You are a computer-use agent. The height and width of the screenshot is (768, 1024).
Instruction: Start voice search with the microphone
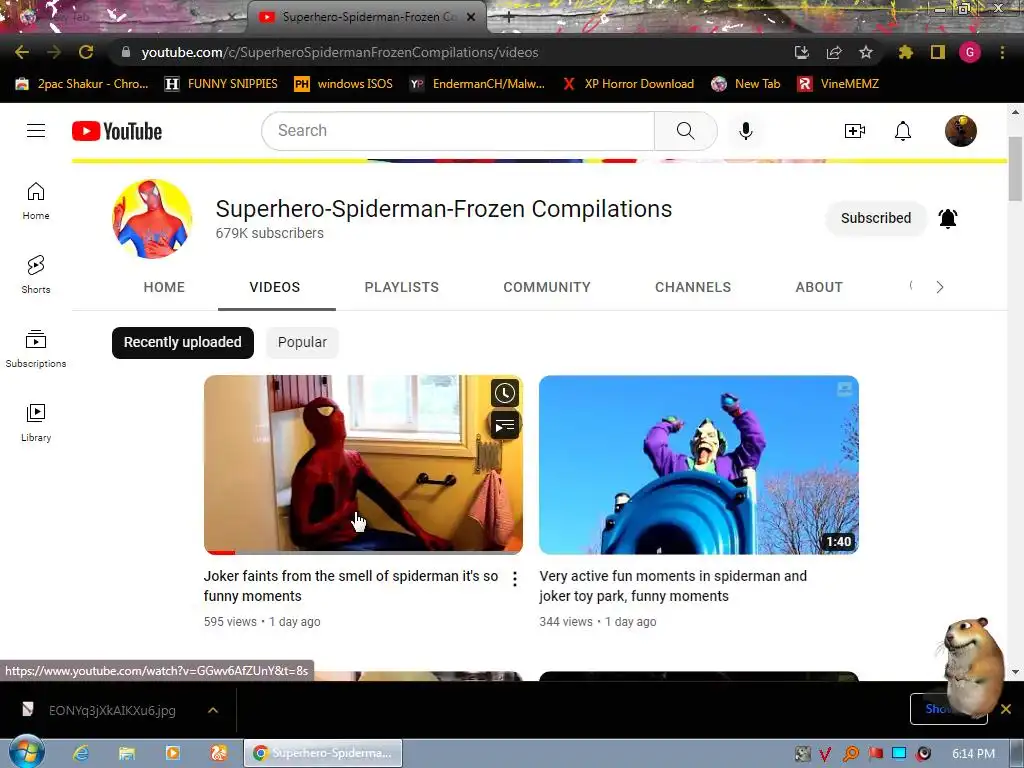click(745, 131)
